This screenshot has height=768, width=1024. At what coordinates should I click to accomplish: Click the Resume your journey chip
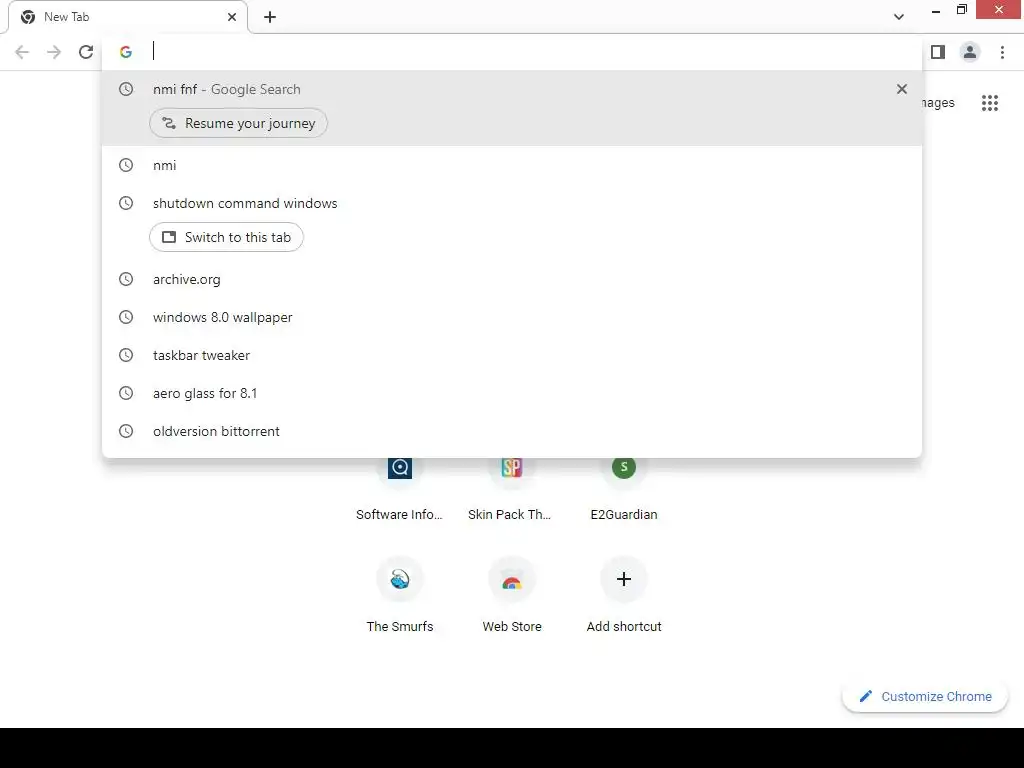pyautogui.click(x=238, y=123)
